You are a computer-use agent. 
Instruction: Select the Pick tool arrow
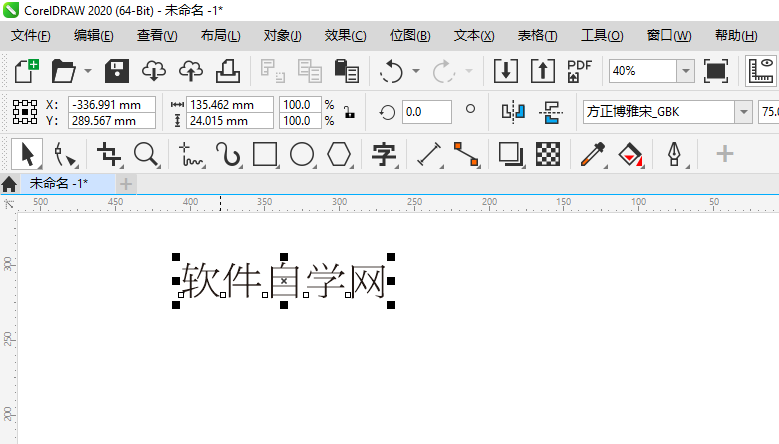27,154
